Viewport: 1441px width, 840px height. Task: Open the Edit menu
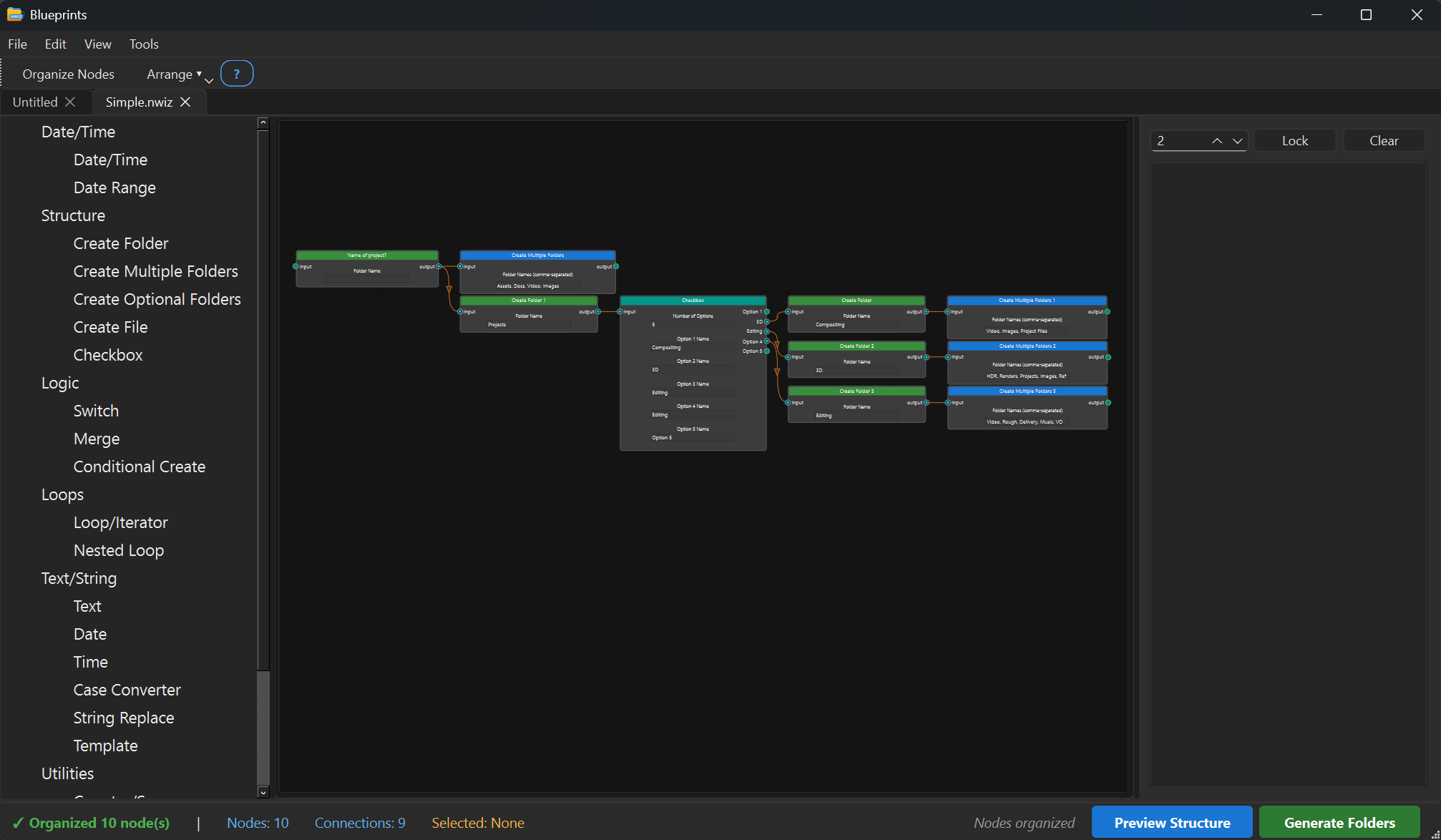[x=55, y=44]
